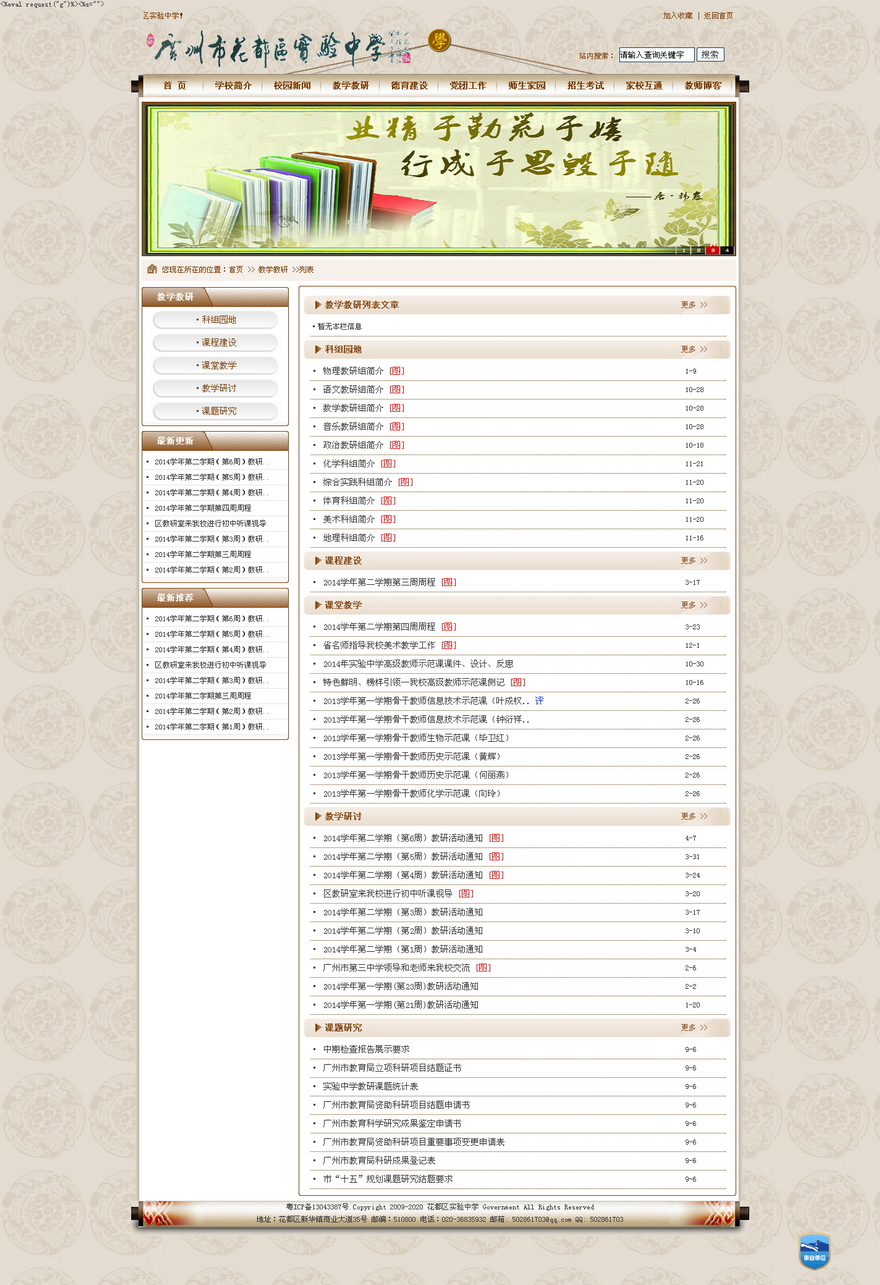Show banner slide 3

pyautogui.click(x=713, y=250)
